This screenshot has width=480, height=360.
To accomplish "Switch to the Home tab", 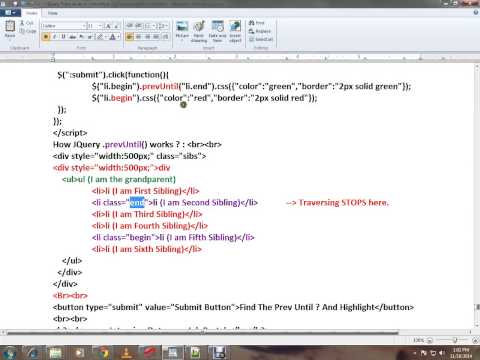I will 32,13.
